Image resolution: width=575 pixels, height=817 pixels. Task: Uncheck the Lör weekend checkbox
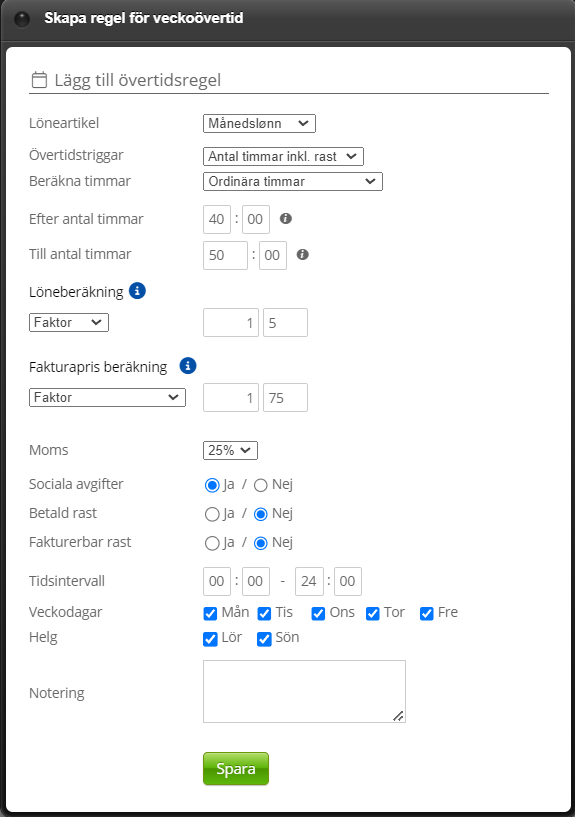click(x=210, y=639)
